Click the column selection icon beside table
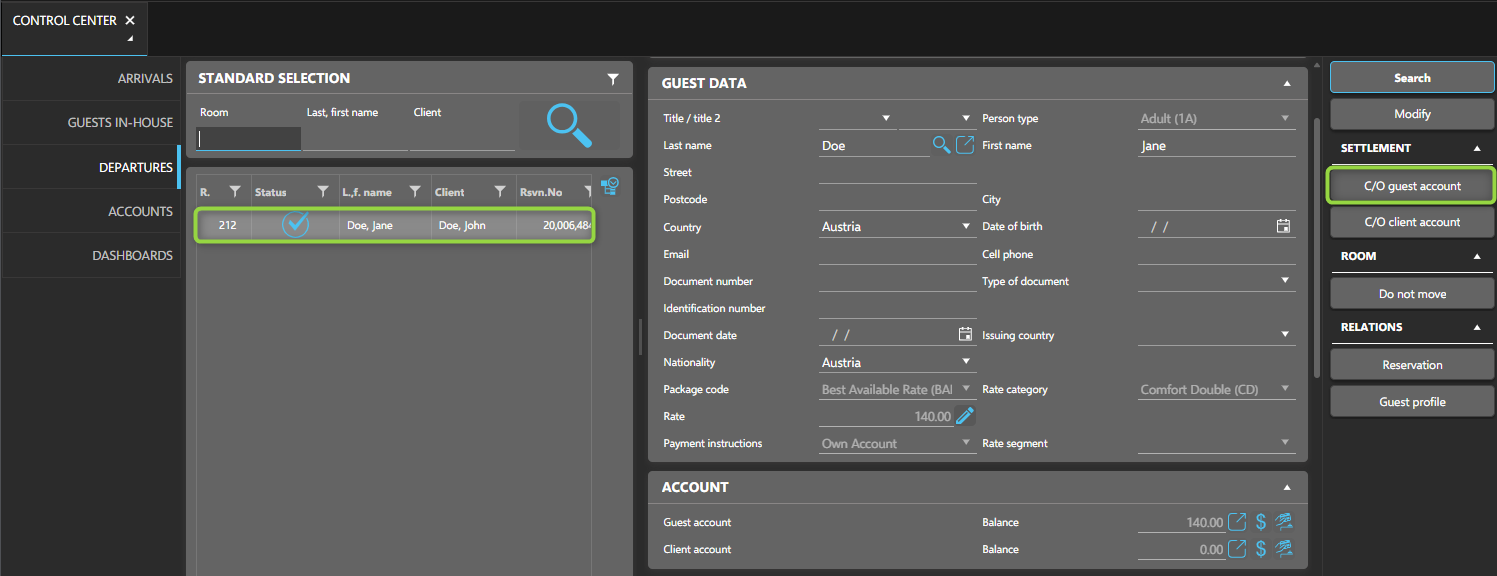The image size is (1497, 576). [x=610, y=187]
